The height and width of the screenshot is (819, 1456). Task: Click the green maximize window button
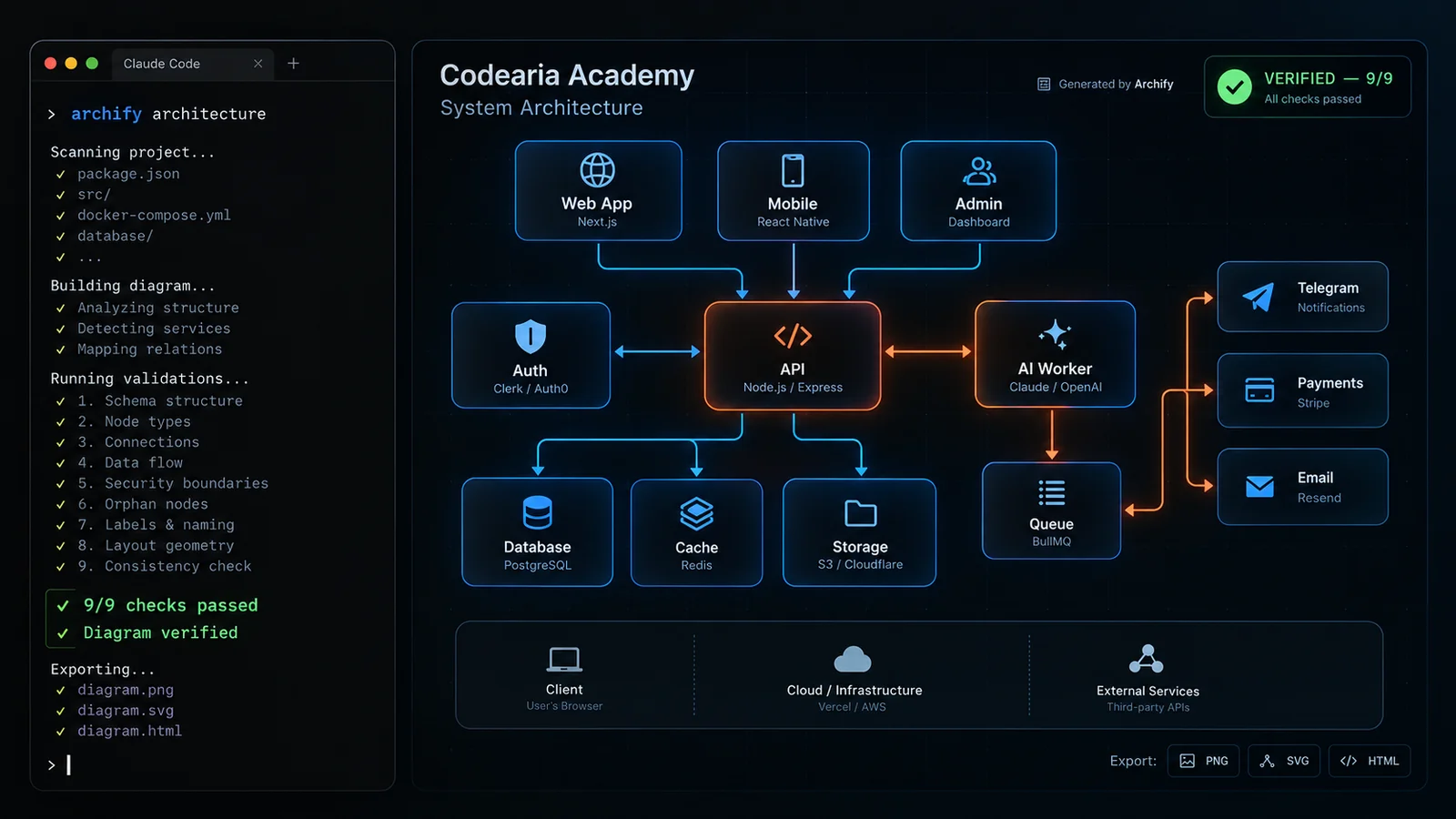click(x=92, y=64)
